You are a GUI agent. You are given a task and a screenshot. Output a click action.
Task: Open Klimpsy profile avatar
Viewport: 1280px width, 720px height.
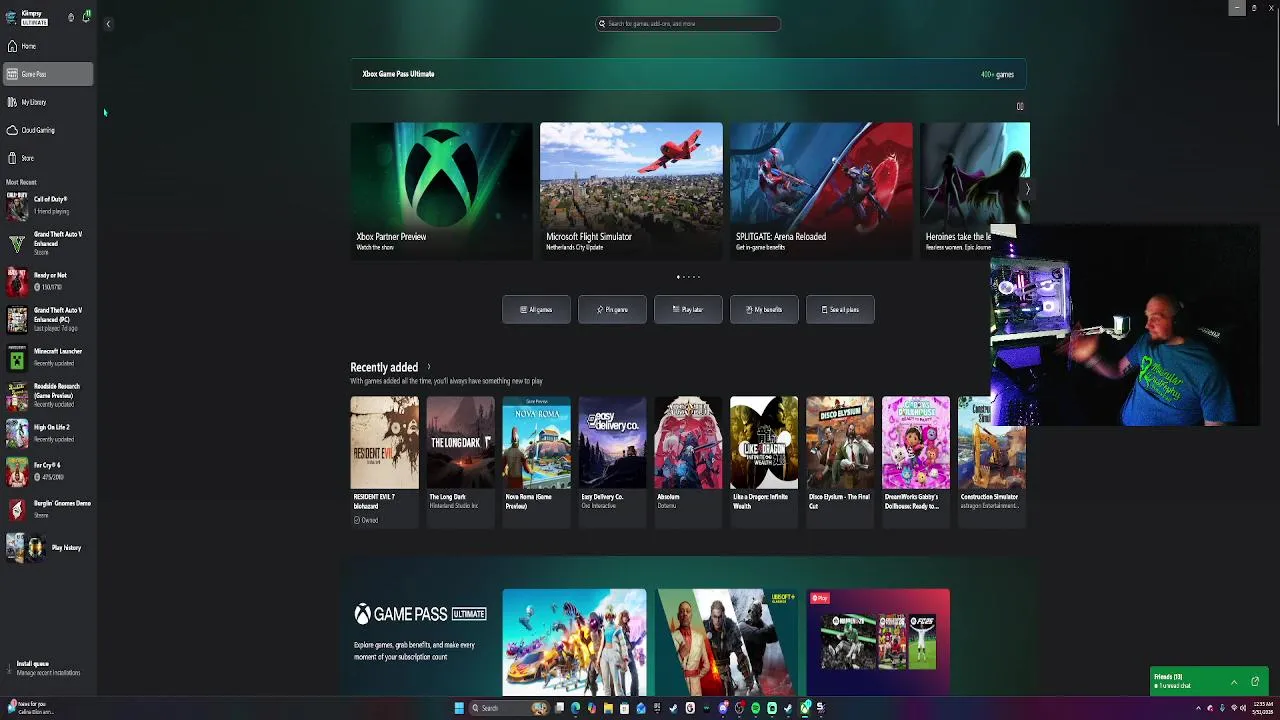pos(12,18)
